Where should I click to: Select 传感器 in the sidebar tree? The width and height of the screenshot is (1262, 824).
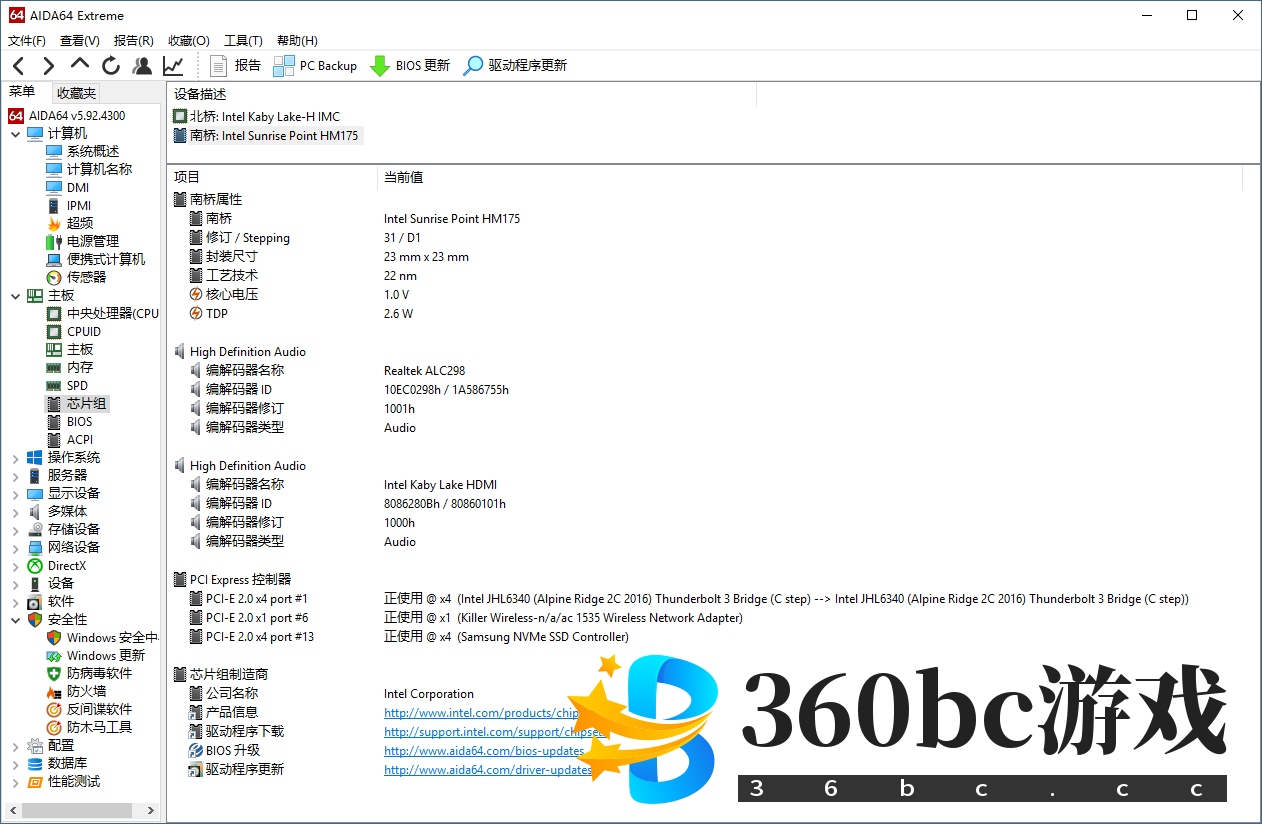pos(86,277)
